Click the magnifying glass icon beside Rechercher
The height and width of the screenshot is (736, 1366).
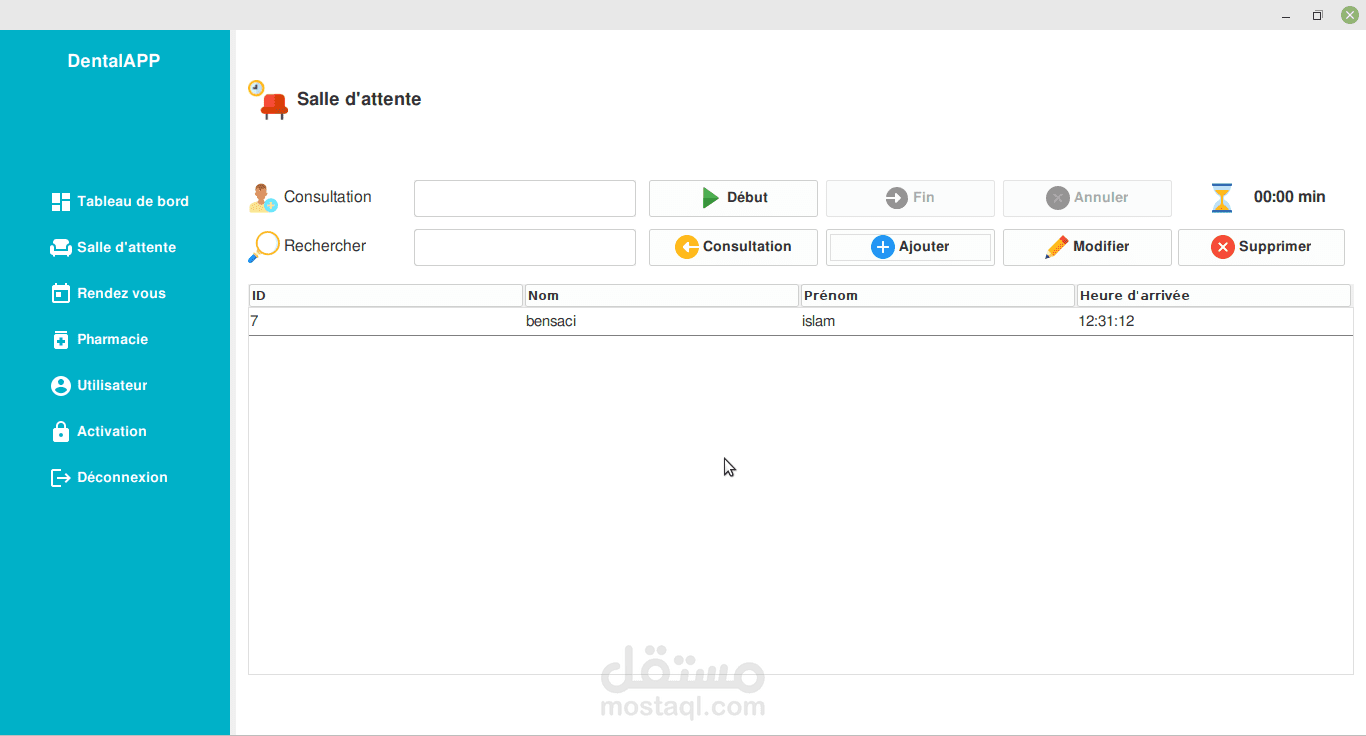[x=263, y=247]
